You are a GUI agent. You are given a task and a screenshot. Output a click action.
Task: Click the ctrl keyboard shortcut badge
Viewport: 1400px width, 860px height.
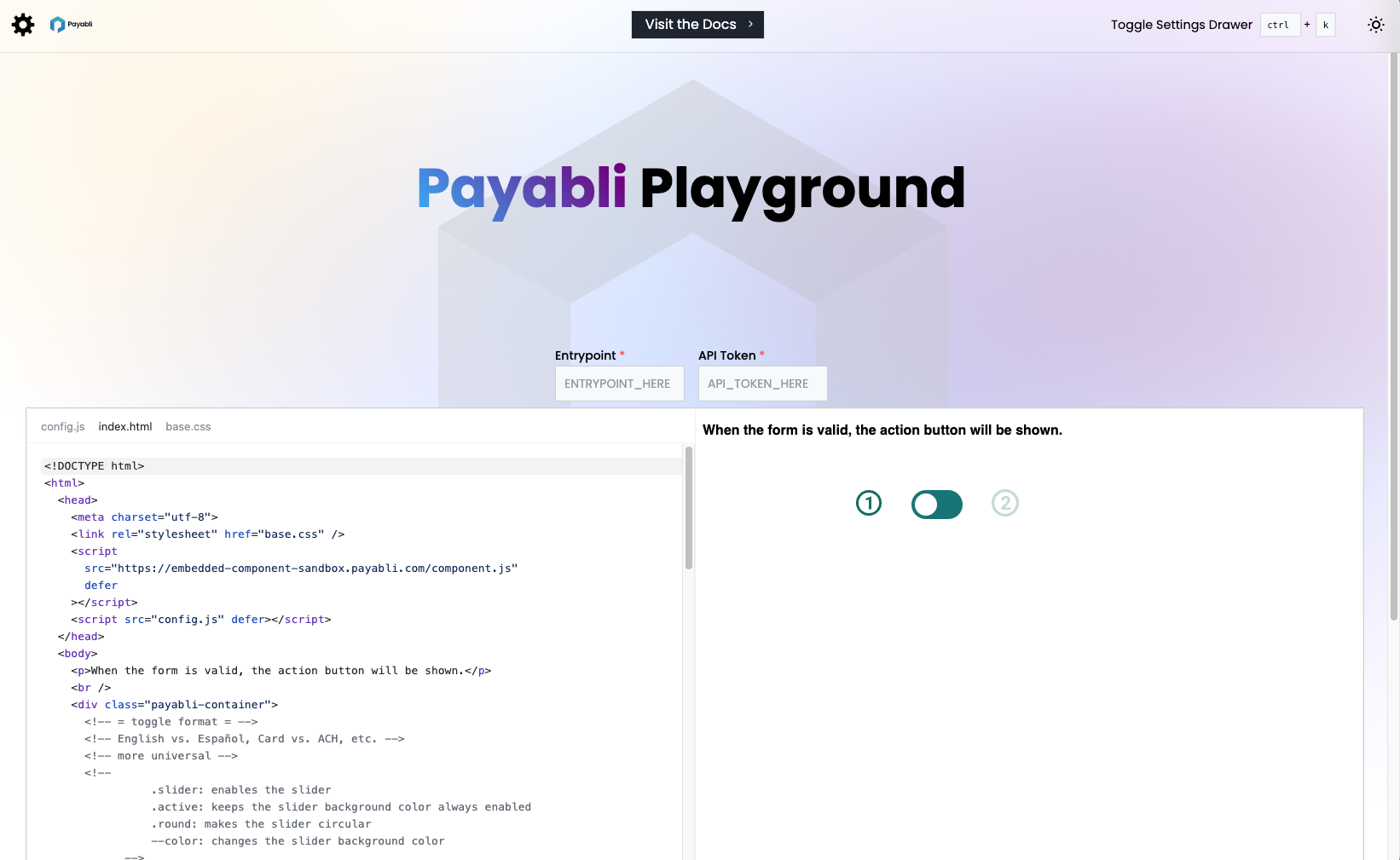tap(1279, 25)
